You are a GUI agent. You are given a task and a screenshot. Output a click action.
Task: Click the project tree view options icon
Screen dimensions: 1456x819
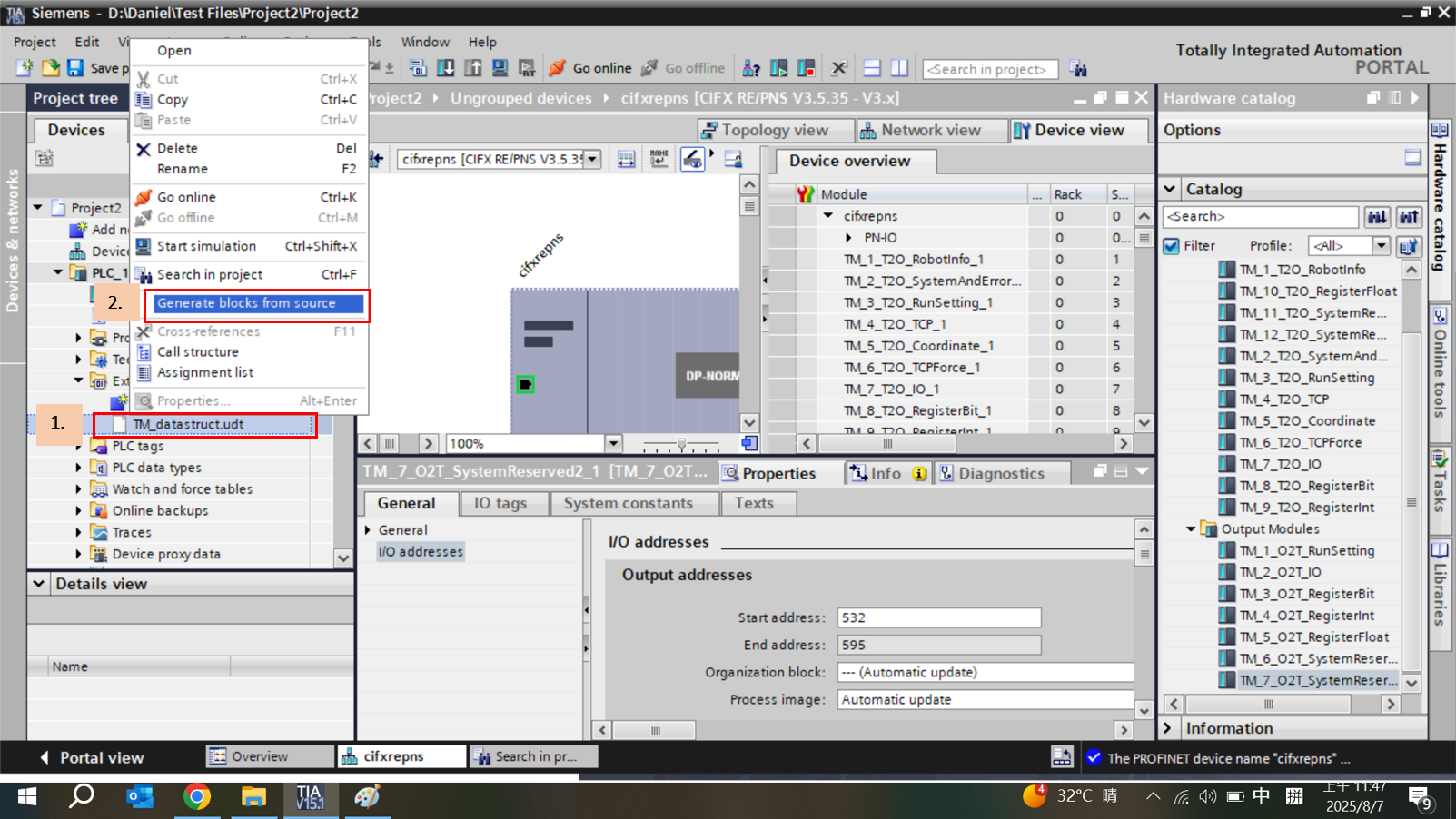pos(44,158)
